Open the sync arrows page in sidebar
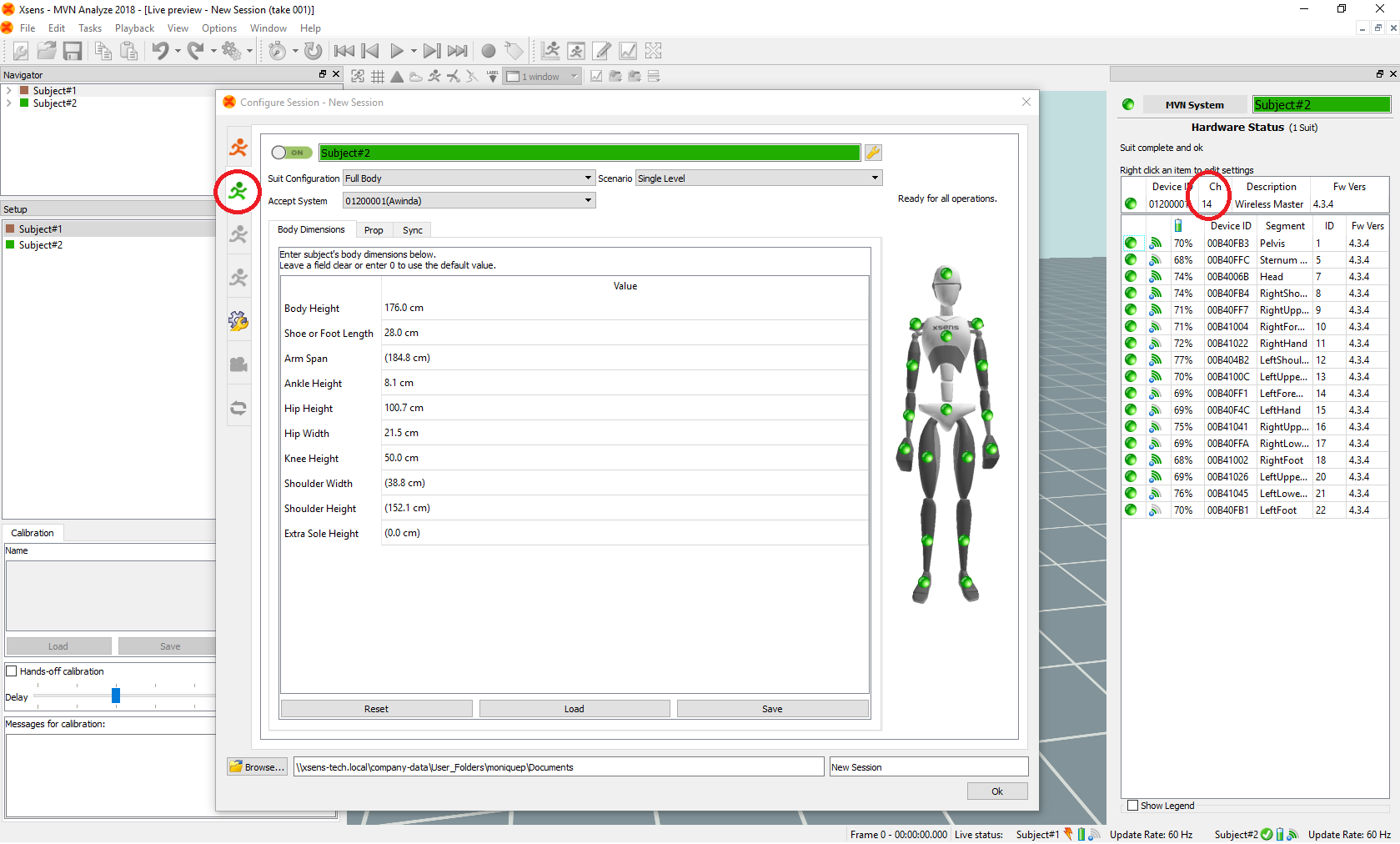Image resolution: width=1400 pixels, height=844 pixels. tap(238, 408)
